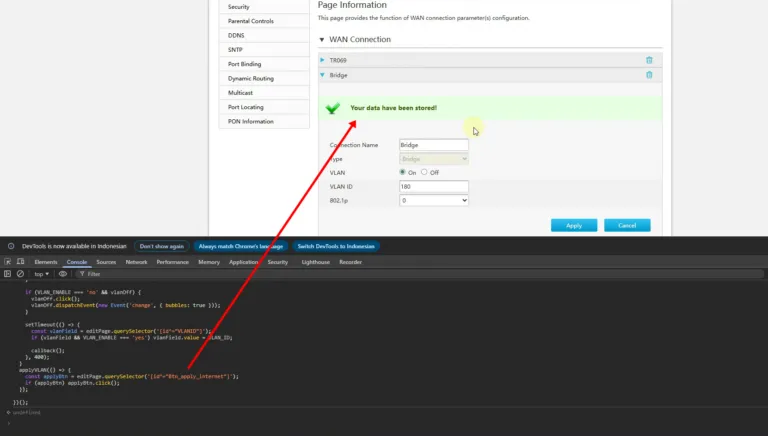Focus the console Filter input field

pos(421,274)
